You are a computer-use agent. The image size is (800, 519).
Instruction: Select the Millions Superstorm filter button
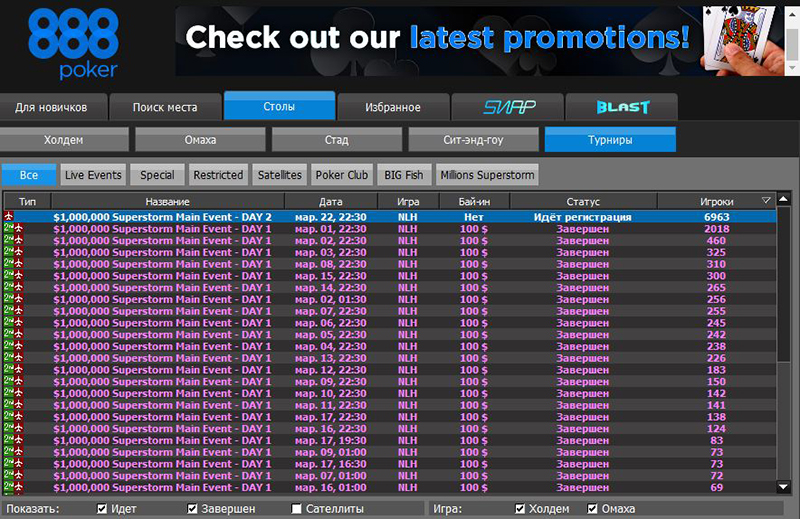pyautogui.click(x=486, y=175)
